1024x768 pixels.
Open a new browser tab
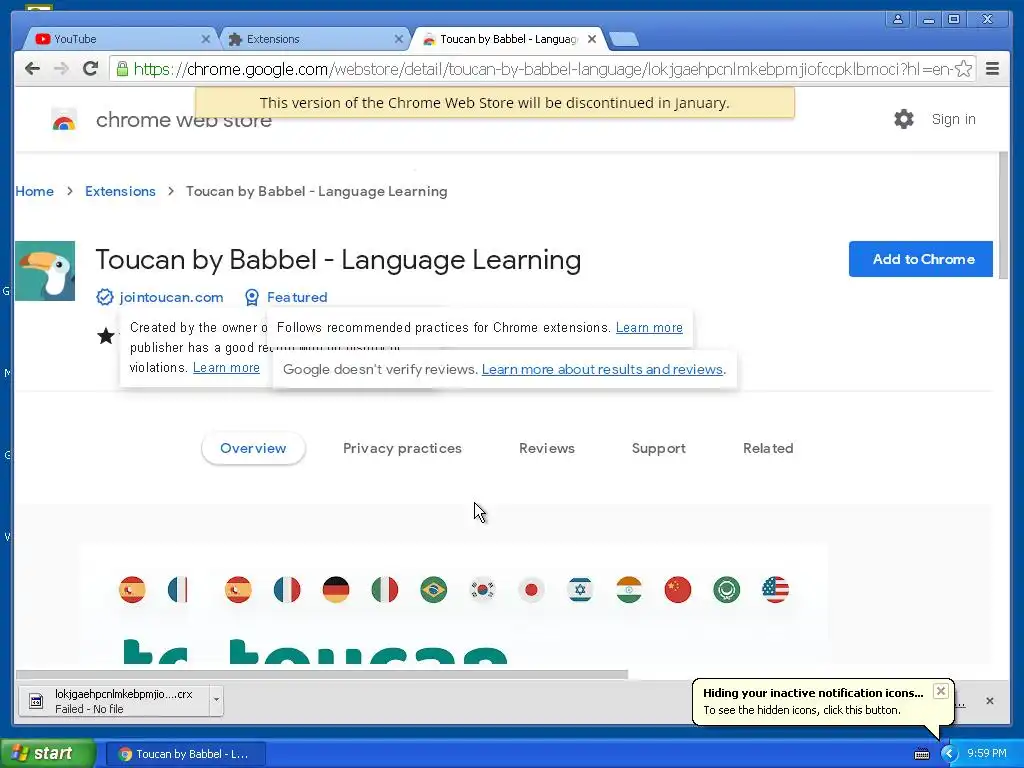pyautogui.click(x=624, y=40)
